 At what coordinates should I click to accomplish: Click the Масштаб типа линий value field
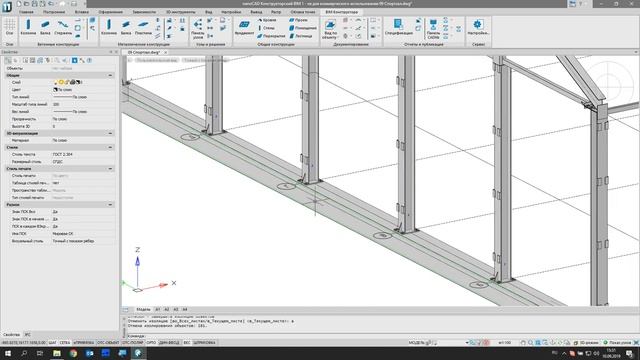point(83,104)
